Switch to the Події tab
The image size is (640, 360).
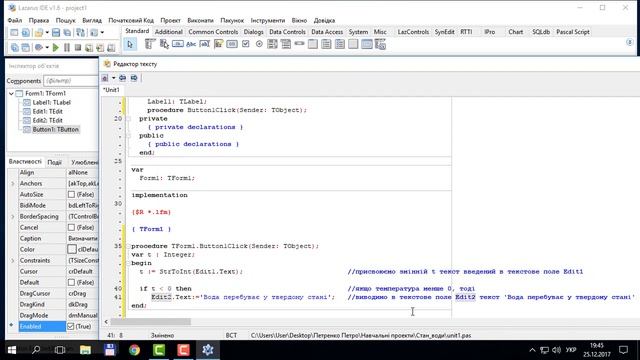point(55,162)
